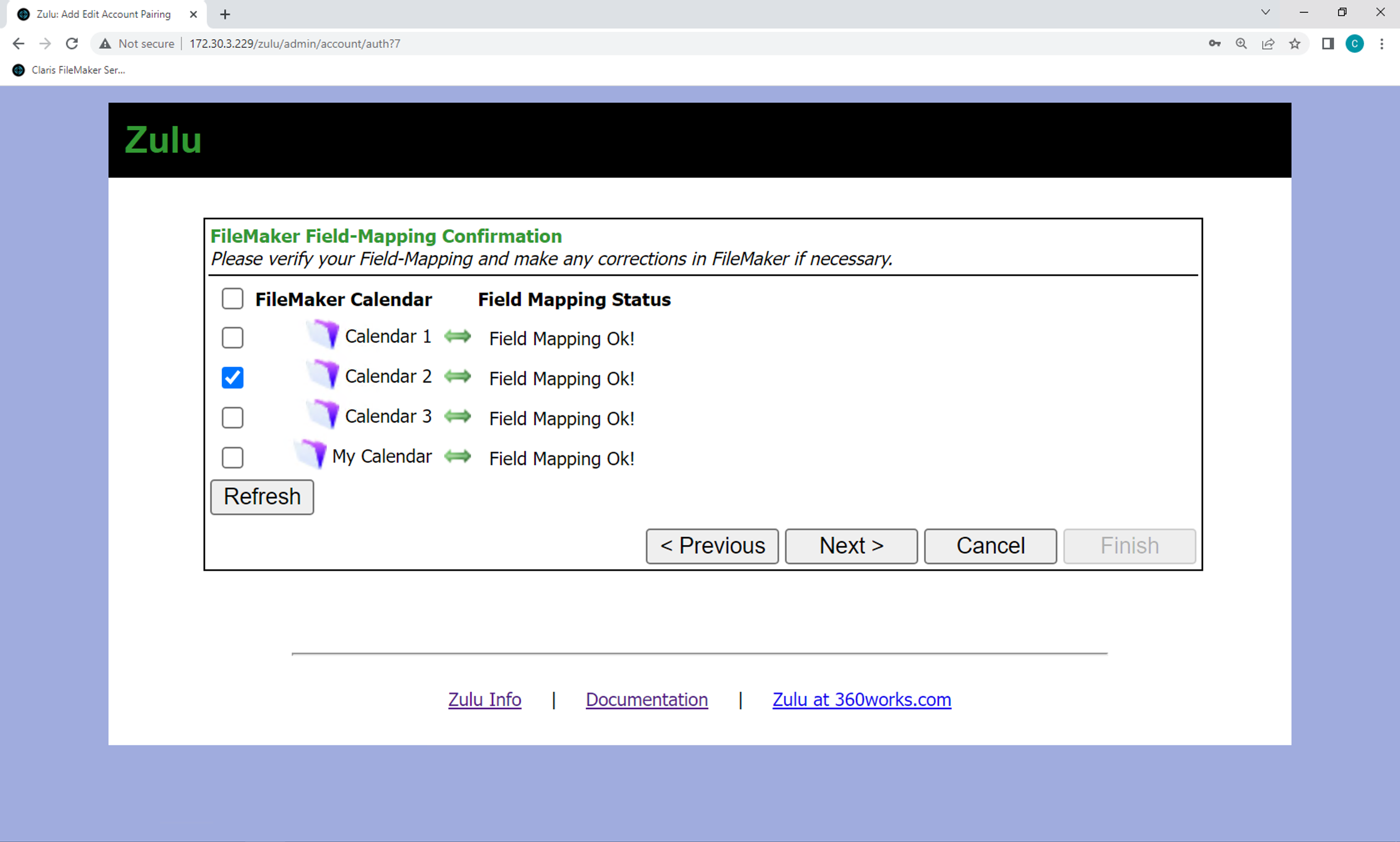Share this page icon
The image size is (1400, 842).
(x=1268, y=44)
